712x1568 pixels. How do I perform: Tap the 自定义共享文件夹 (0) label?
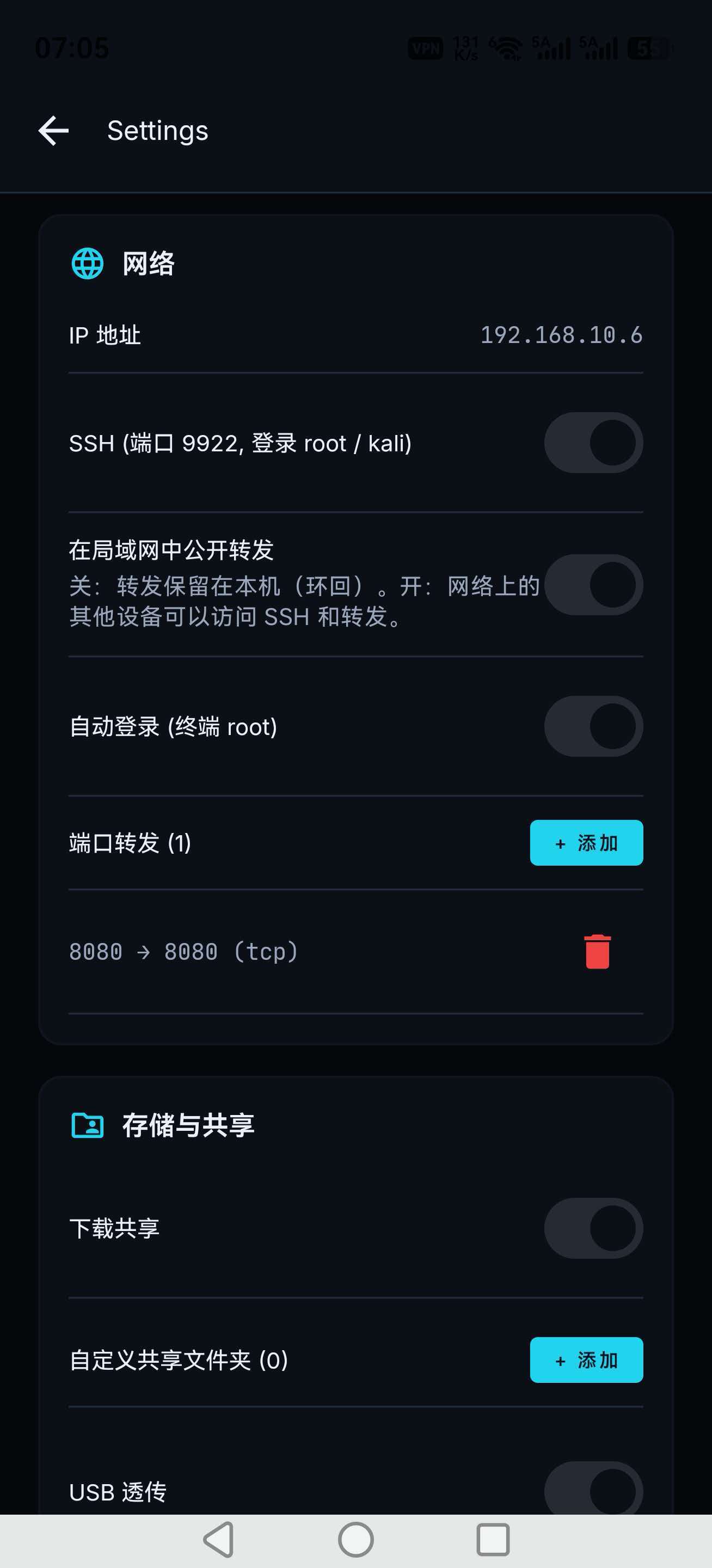179,1361
